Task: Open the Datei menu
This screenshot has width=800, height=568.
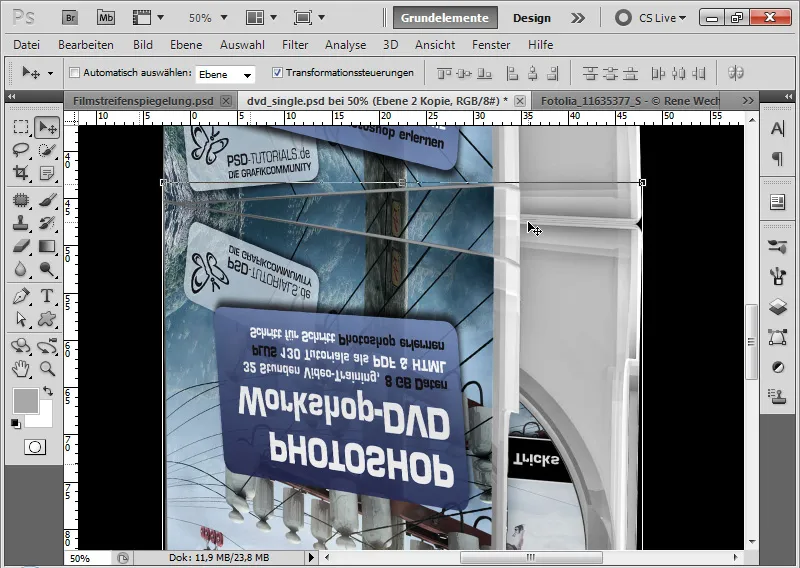Action: pos(27,45)
